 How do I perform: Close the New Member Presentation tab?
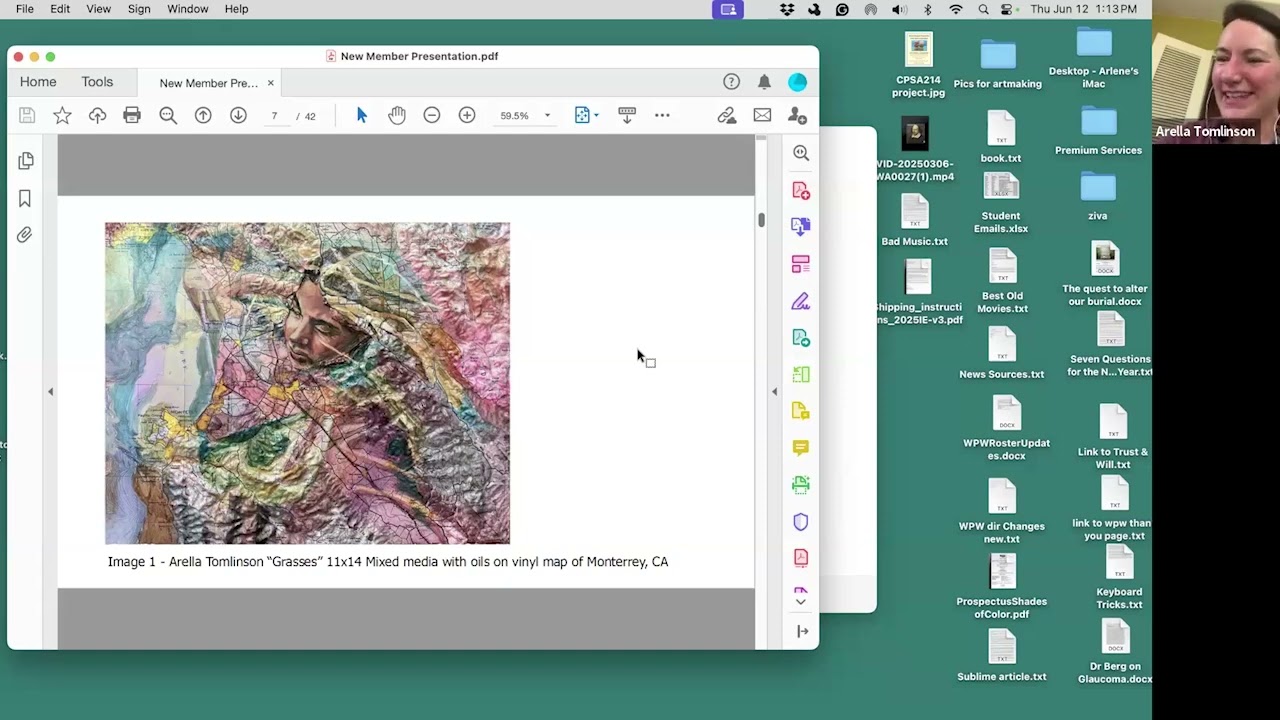(270, 83)
